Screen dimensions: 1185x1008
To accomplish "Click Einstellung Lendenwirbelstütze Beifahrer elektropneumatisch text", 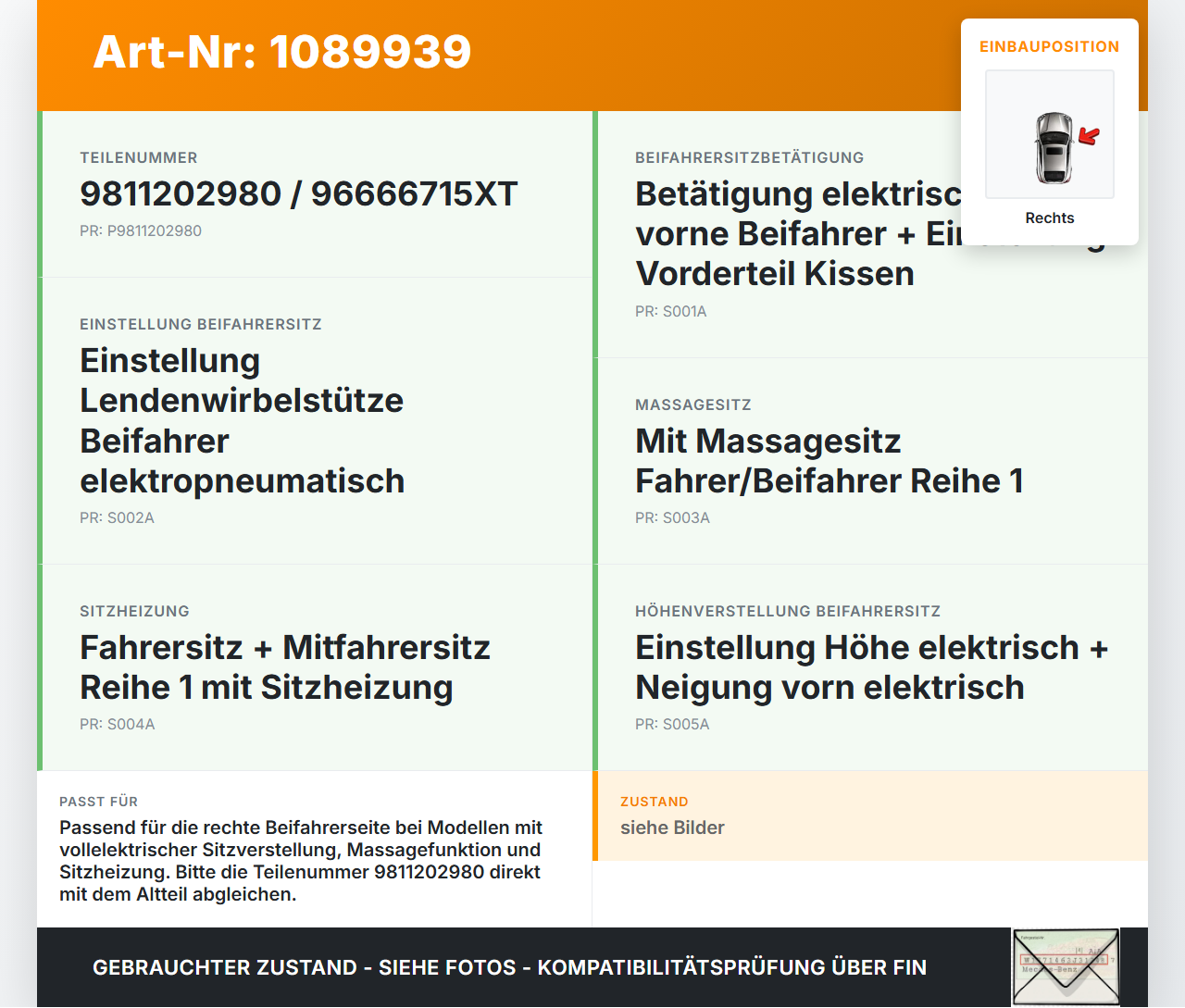I will (243, 420).
